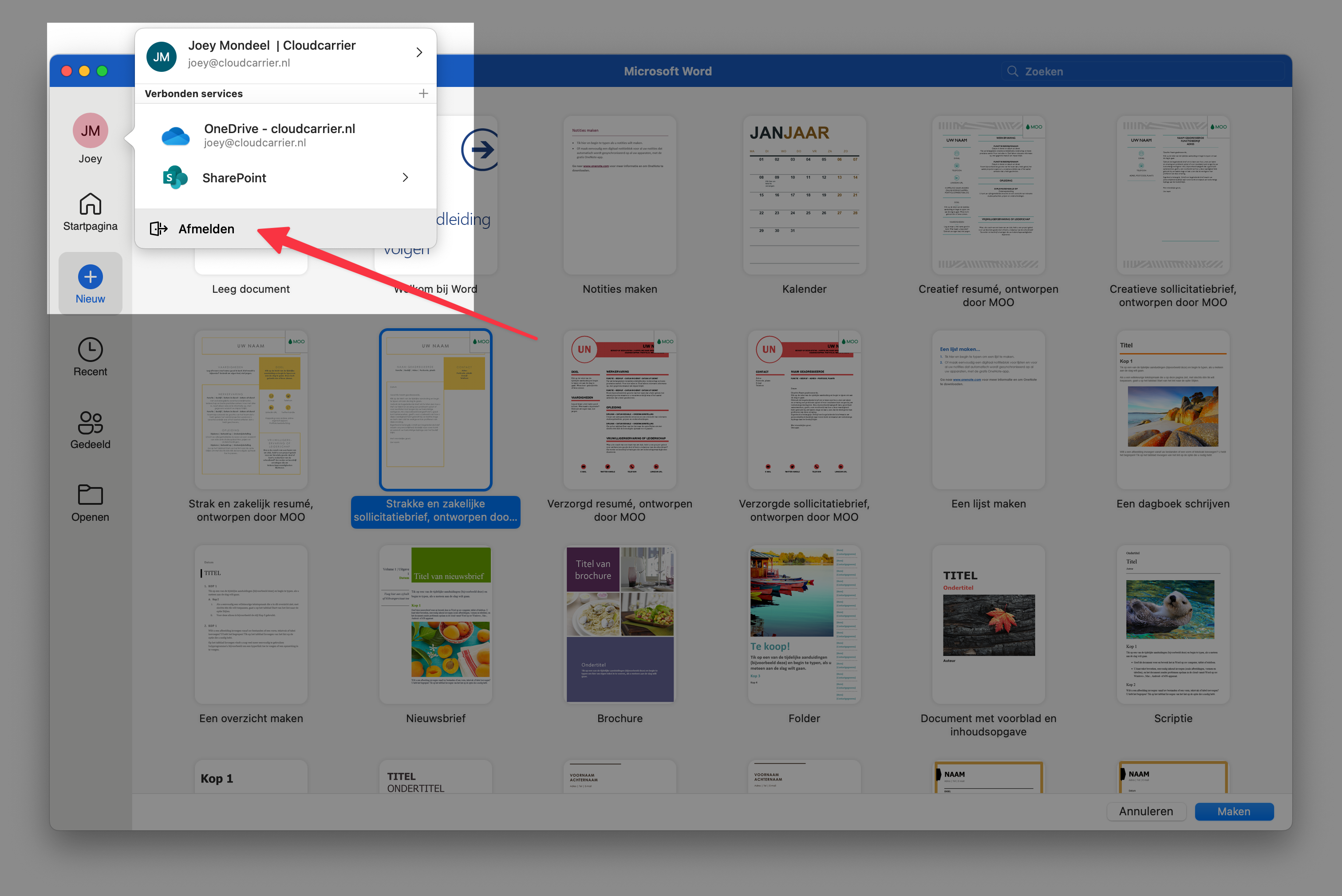Select Een dagboek schrijven template

[1173, 410]
